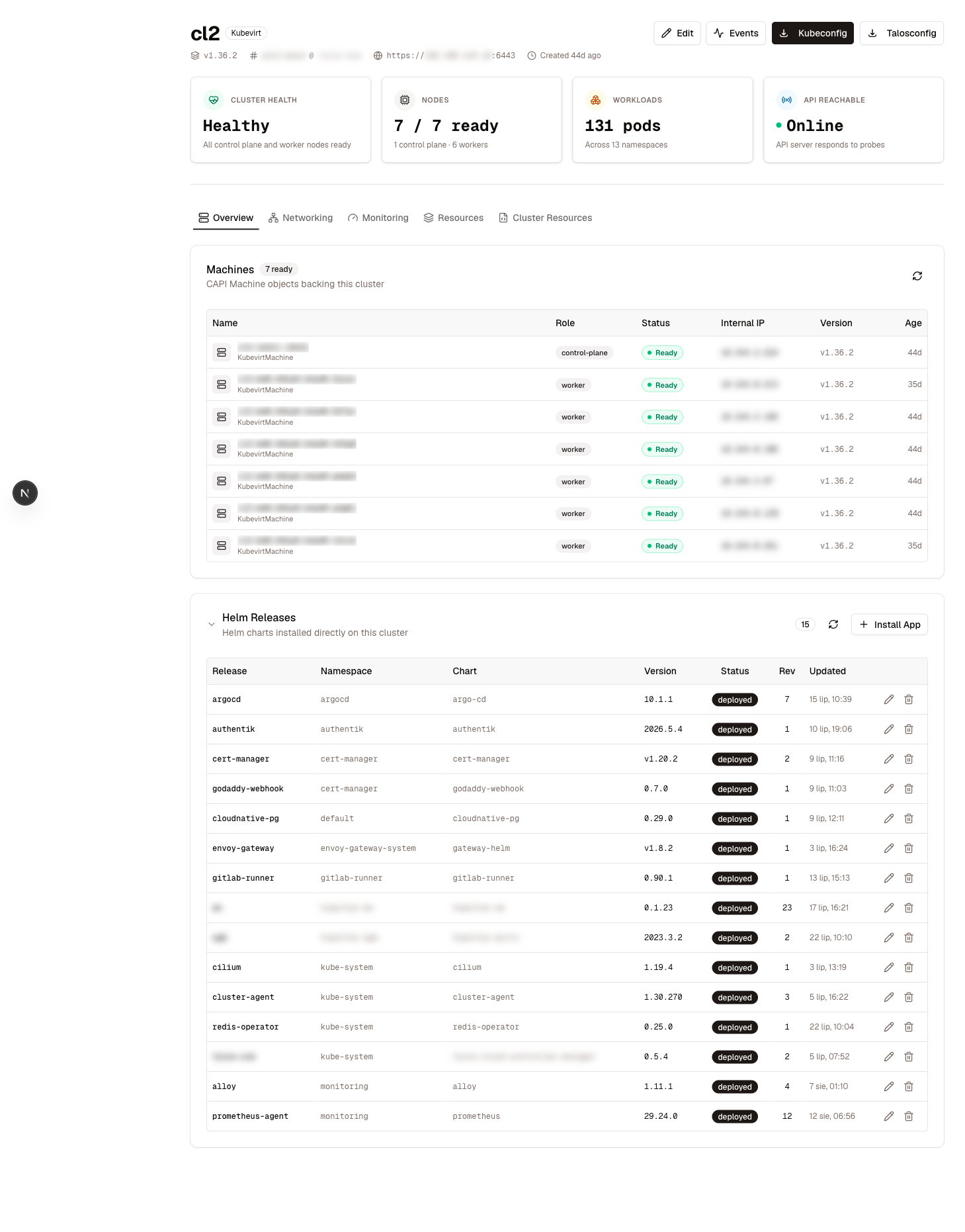Image resolution: width=965 pixels, height=1232 pixels.
Task: Switch to the Overview tab
Action: 226,218
